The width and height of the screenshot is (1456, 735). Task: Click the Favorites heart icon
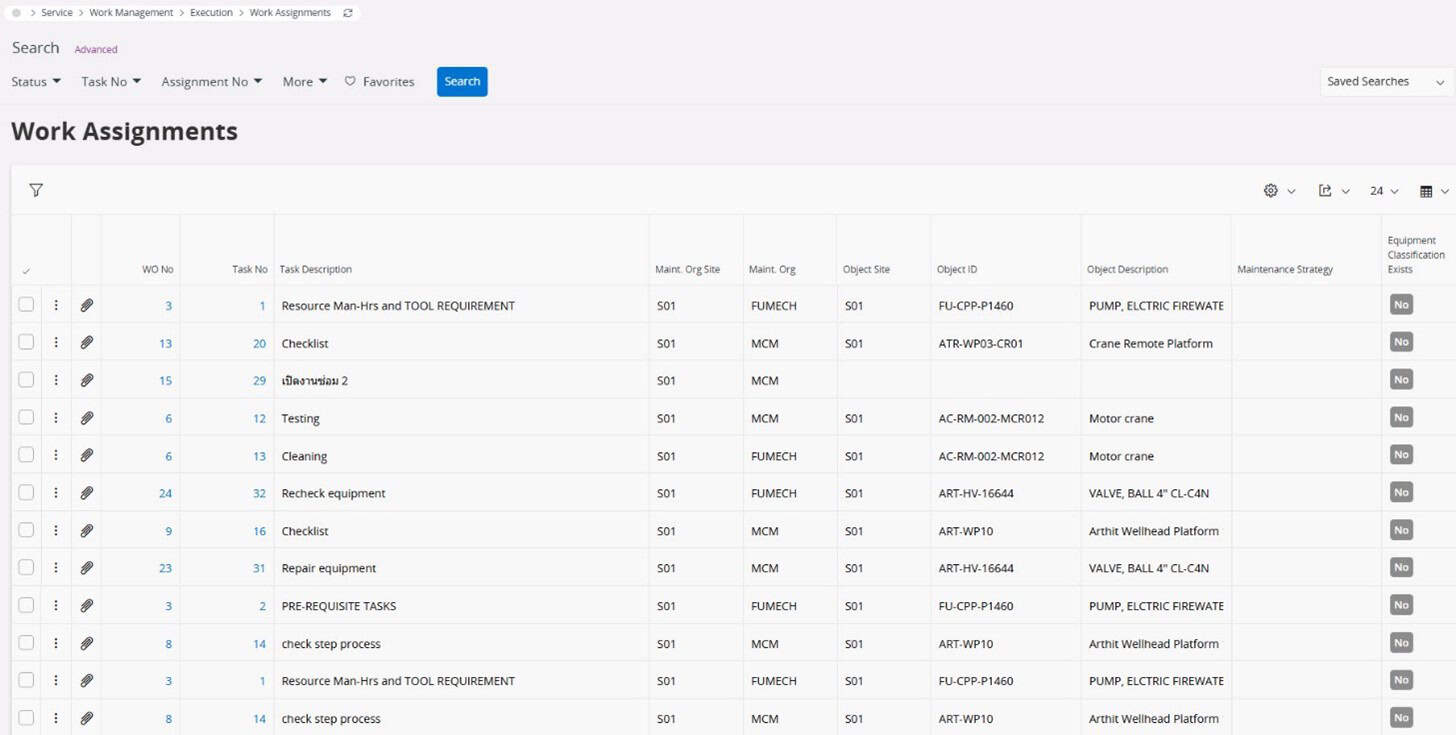pyautogui.click(x=350, y=82)
